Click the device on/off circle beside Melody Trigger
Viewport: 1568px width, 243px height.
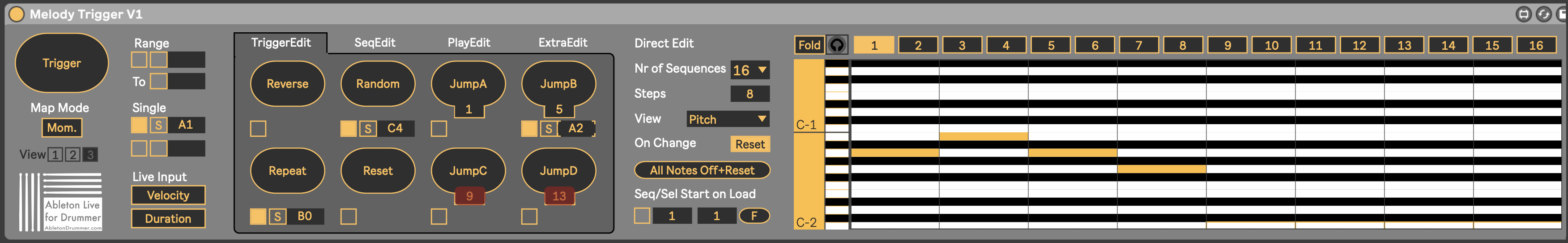(x=17, y=14)
